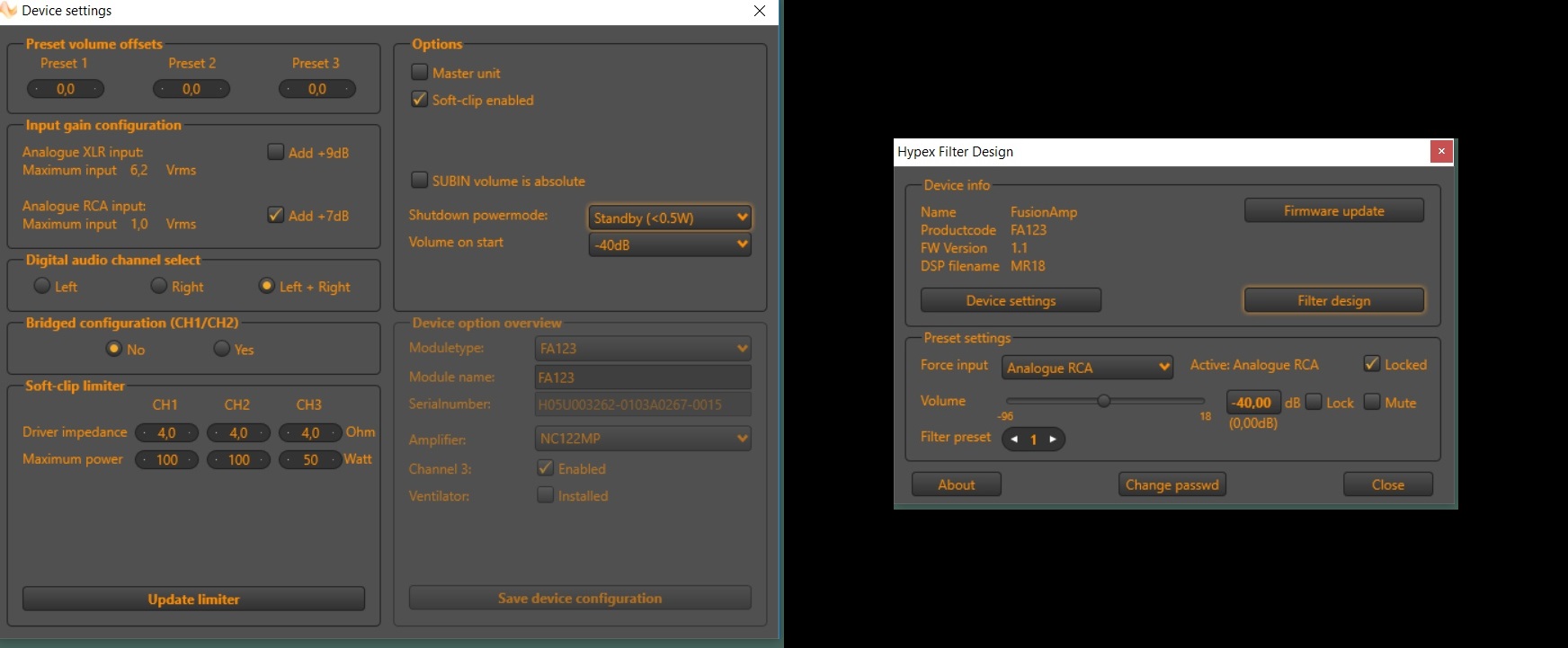Click the 'FusionAmp' device name text
This screenshot has width=1568, height=648.
1044,212
